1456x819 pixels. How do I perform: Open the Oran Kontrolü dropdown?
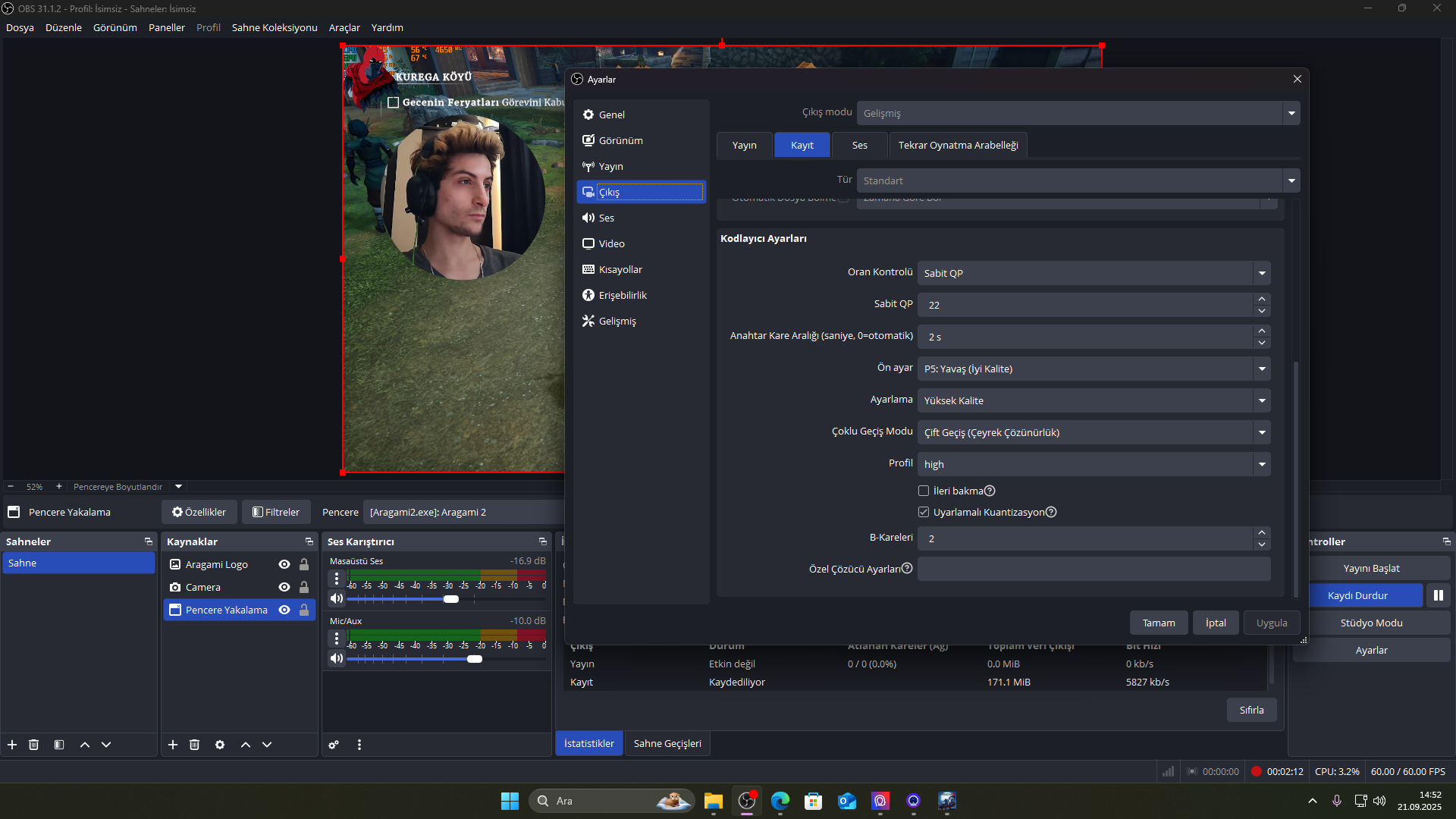point(1094,273)
